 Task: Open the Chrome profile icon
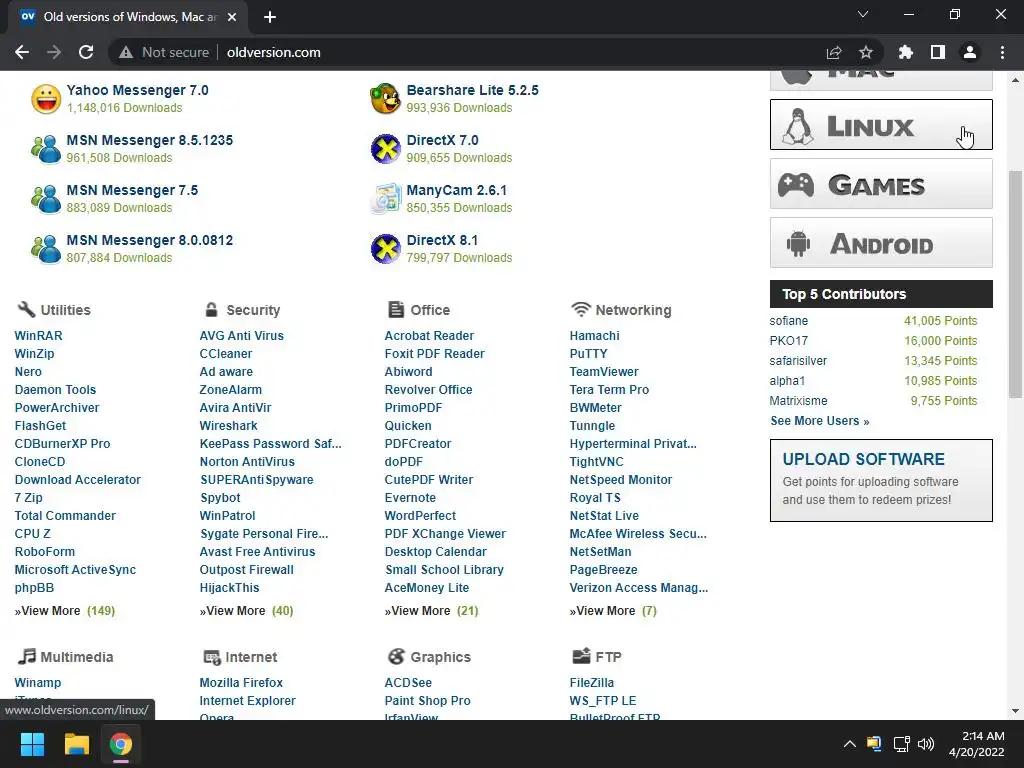pos(970,52)
